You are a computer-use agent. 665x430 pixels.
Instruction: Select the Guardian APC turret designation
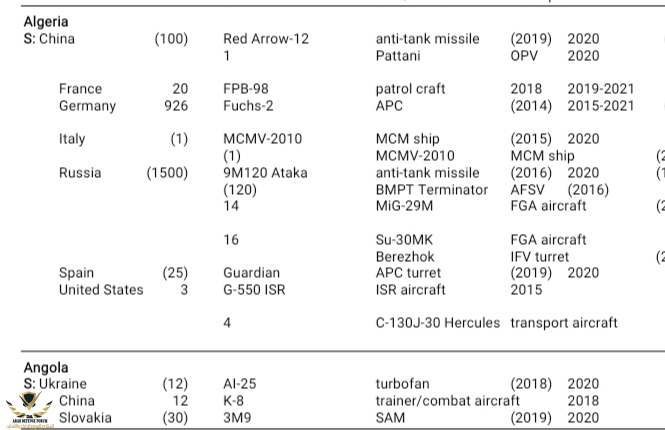pos(251,273)
